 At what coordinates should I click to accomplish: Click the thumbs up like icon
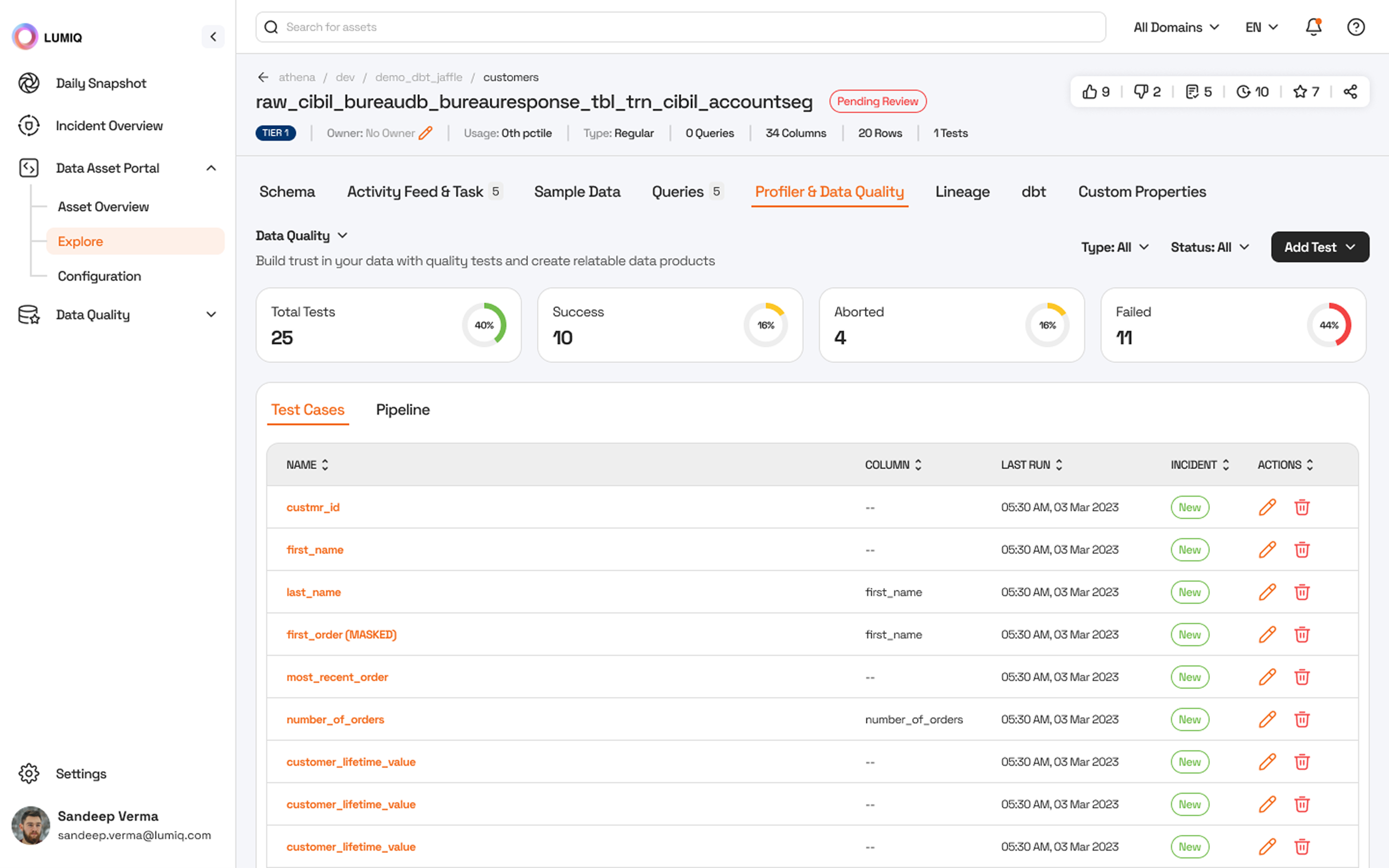pos(1089,92)
